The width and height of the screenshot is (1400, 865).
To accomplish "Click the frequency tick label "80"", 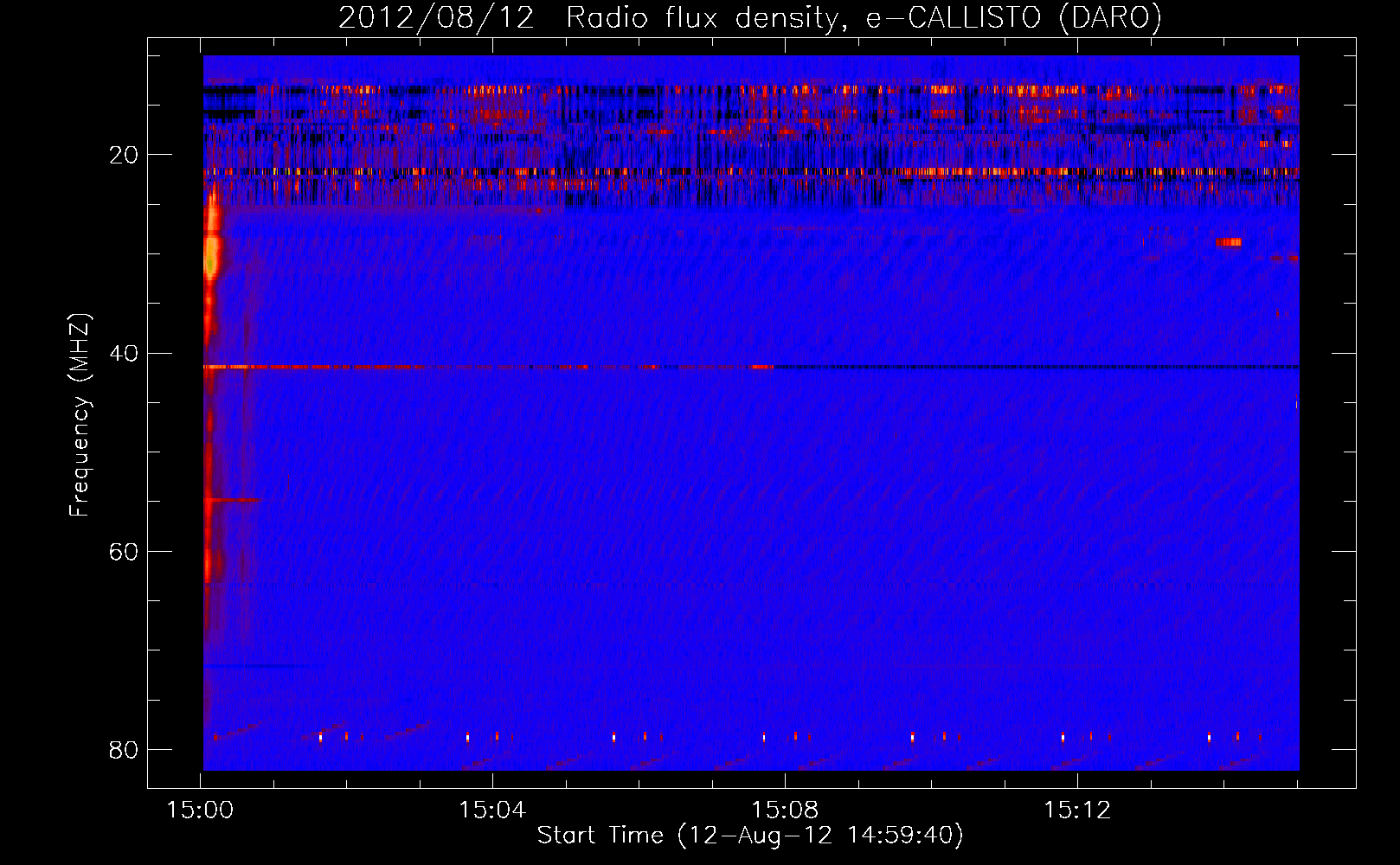I will 123,749.
